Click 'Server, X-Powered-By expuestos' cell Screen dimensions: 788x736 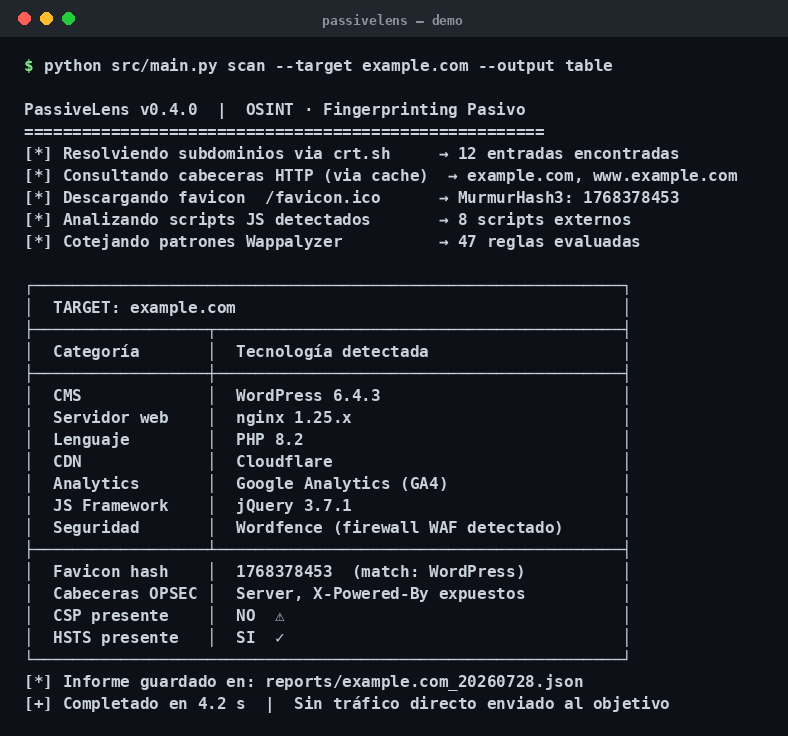pyautogui.click(x=380, y=593)
